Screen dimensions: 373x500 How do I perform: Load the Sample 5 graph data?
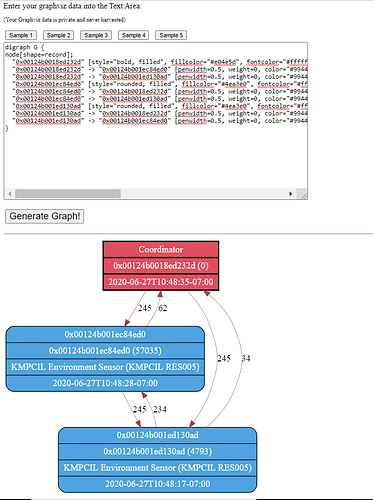171,35
